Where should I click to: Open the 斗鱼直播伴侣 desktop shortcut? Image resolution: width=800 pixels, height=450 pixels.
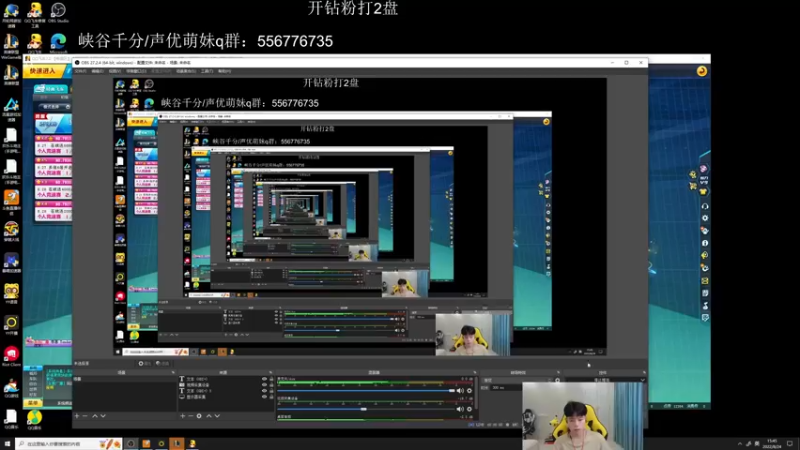tap(11, 201)
